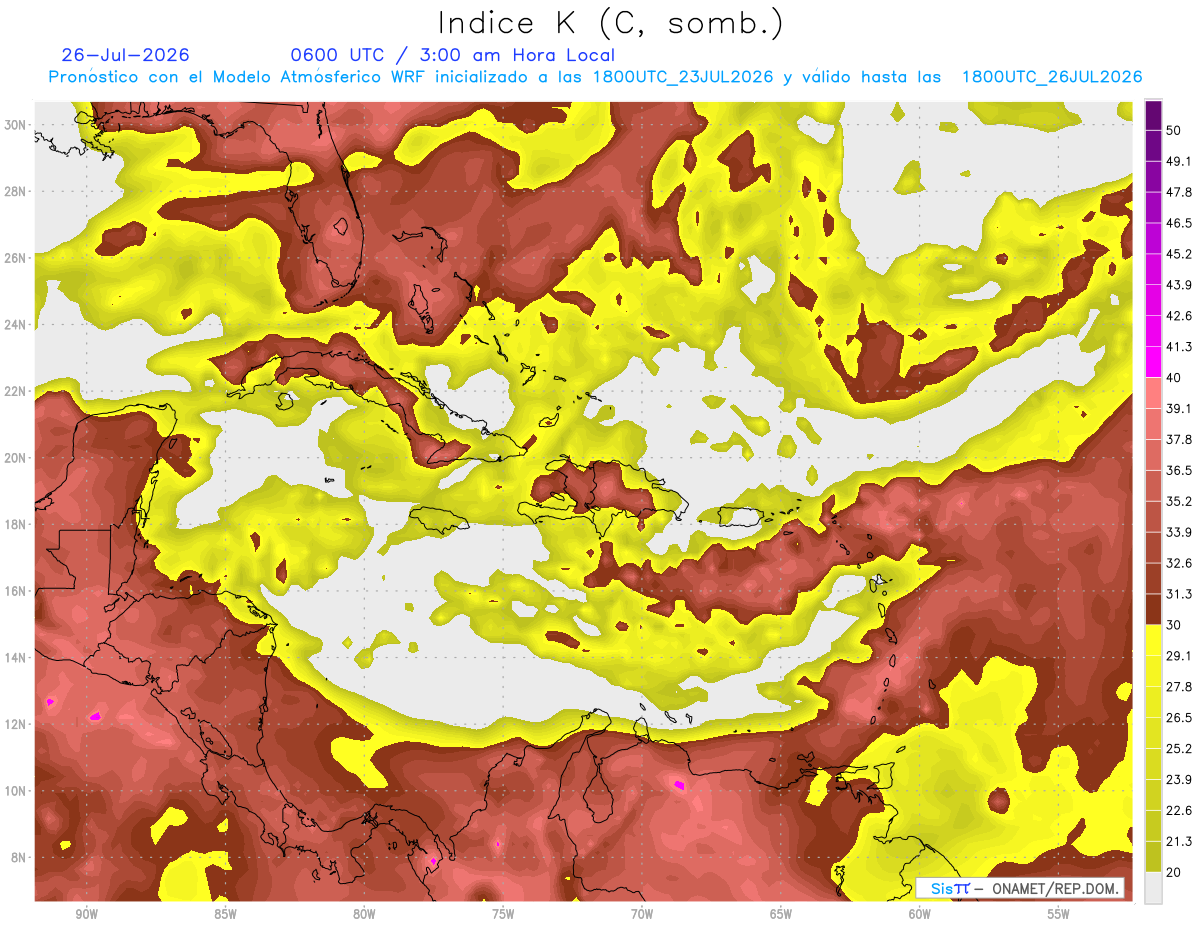Click the '43.9' colorbar value label
Viewport: 1200px width, 927px height.
point(1180,285)
